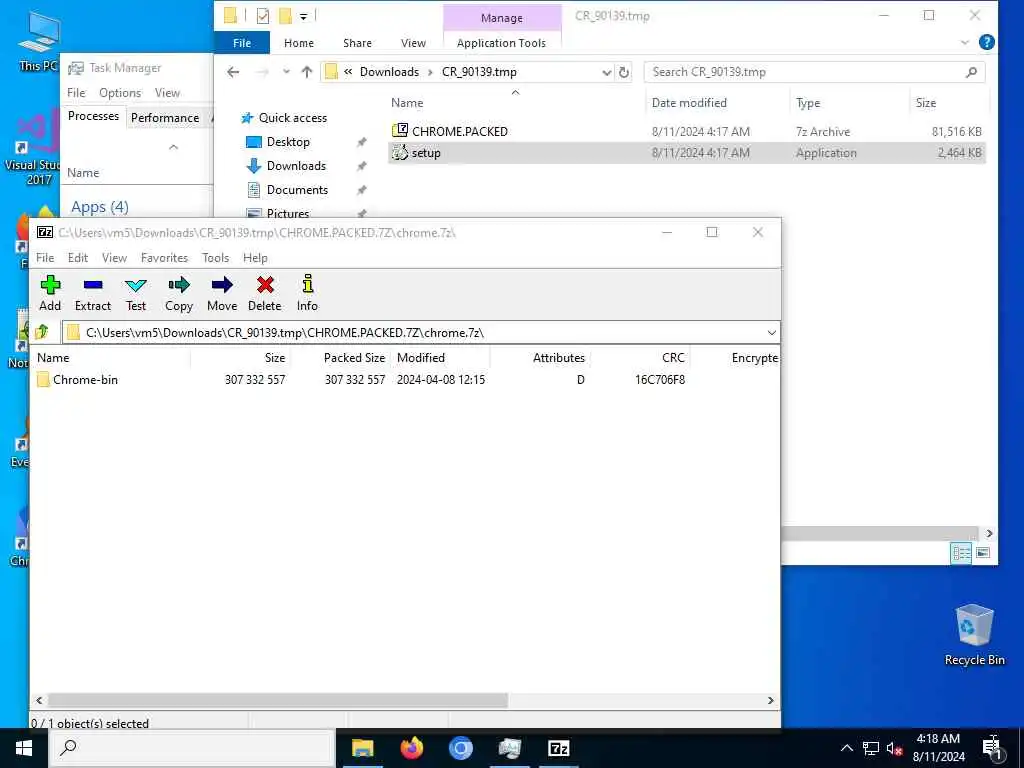Viewport: 1024px width, 768px height.
Task: Click Back arrow in File Explorer
Action: tap(233, 72)
